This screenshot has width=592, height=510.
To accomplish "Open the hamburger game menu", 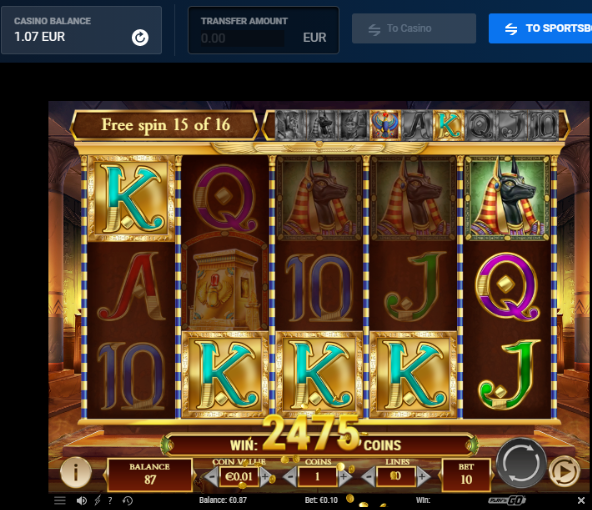I will pyautogui.click(x=60, y=501).
